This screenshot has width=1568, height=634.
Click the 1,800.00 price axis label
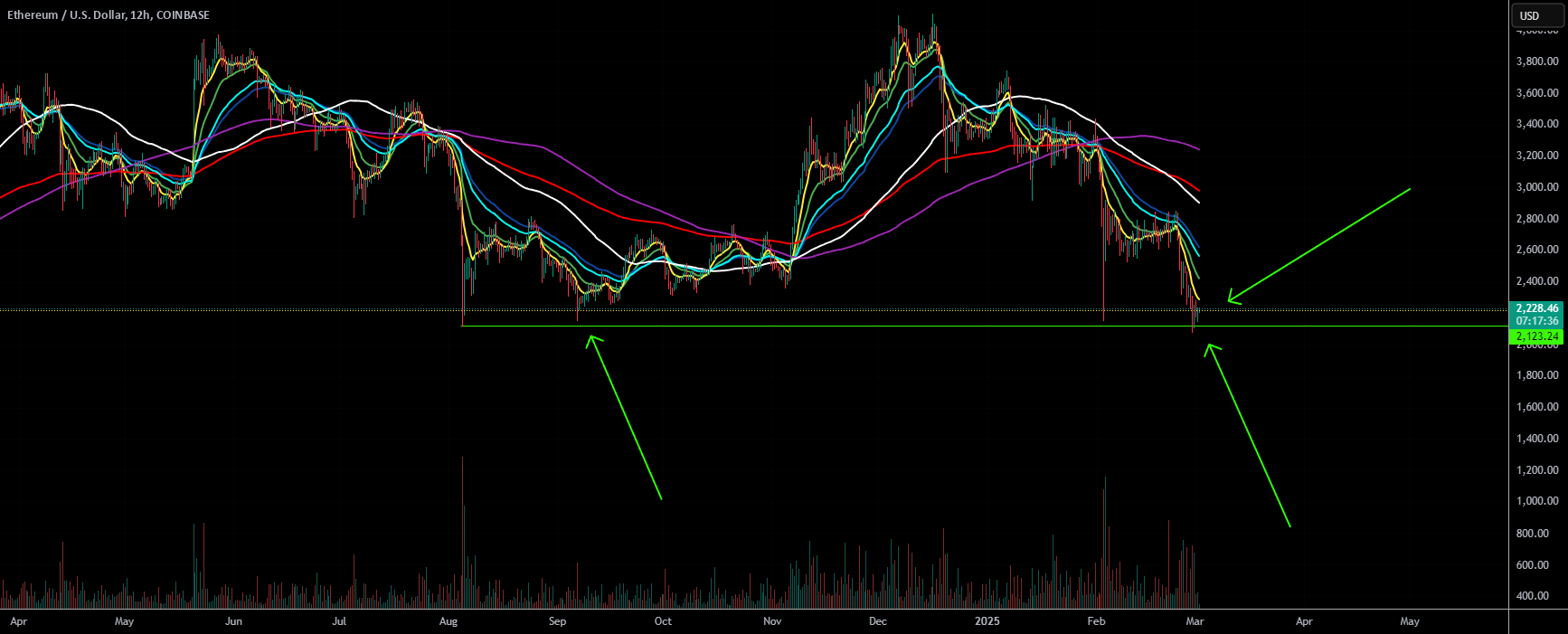point(1537,375)
